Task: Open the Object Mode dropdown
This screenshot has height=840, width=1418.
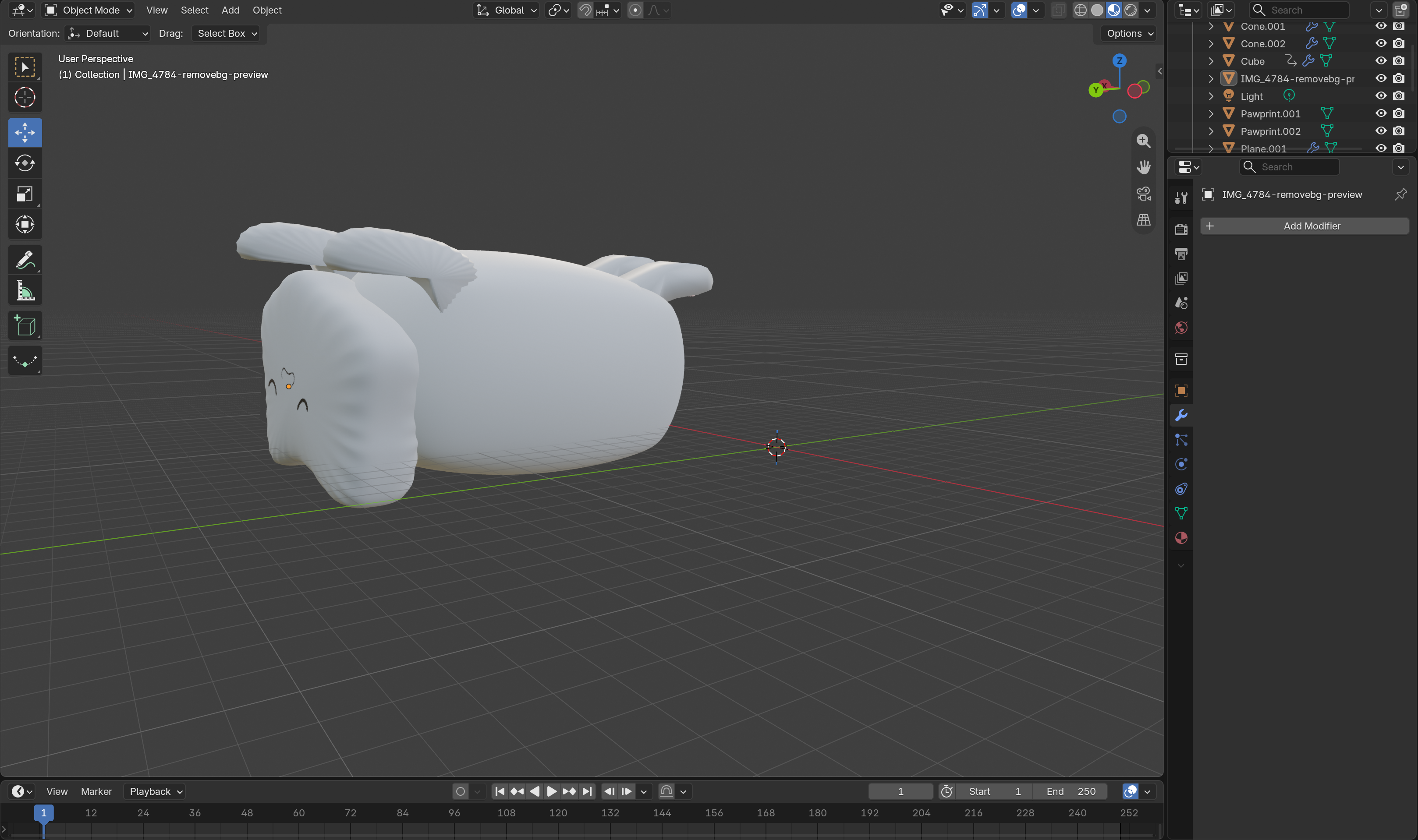Action: 89,10
